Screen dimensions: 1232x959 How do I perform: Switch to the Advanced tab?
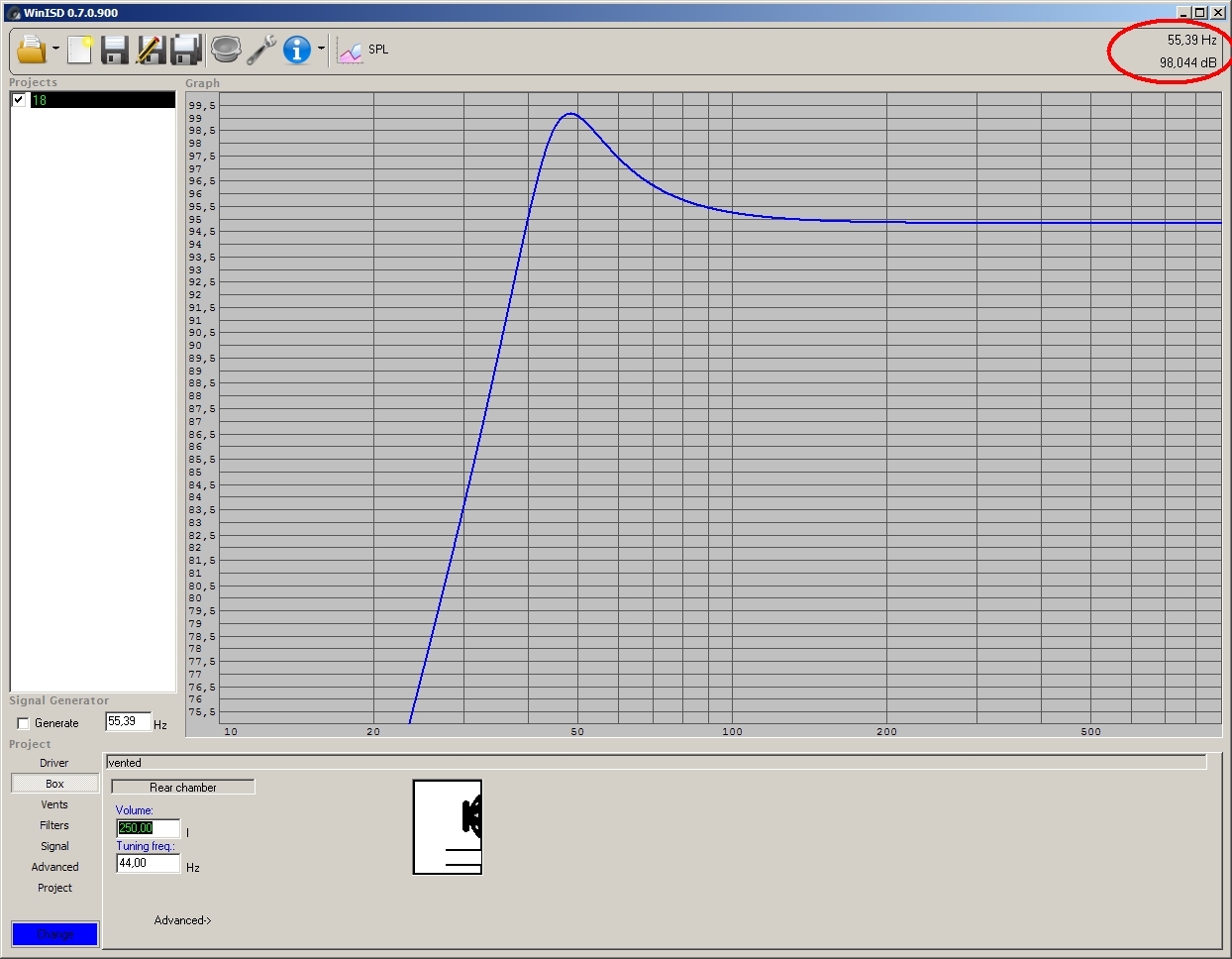[54, 867]
